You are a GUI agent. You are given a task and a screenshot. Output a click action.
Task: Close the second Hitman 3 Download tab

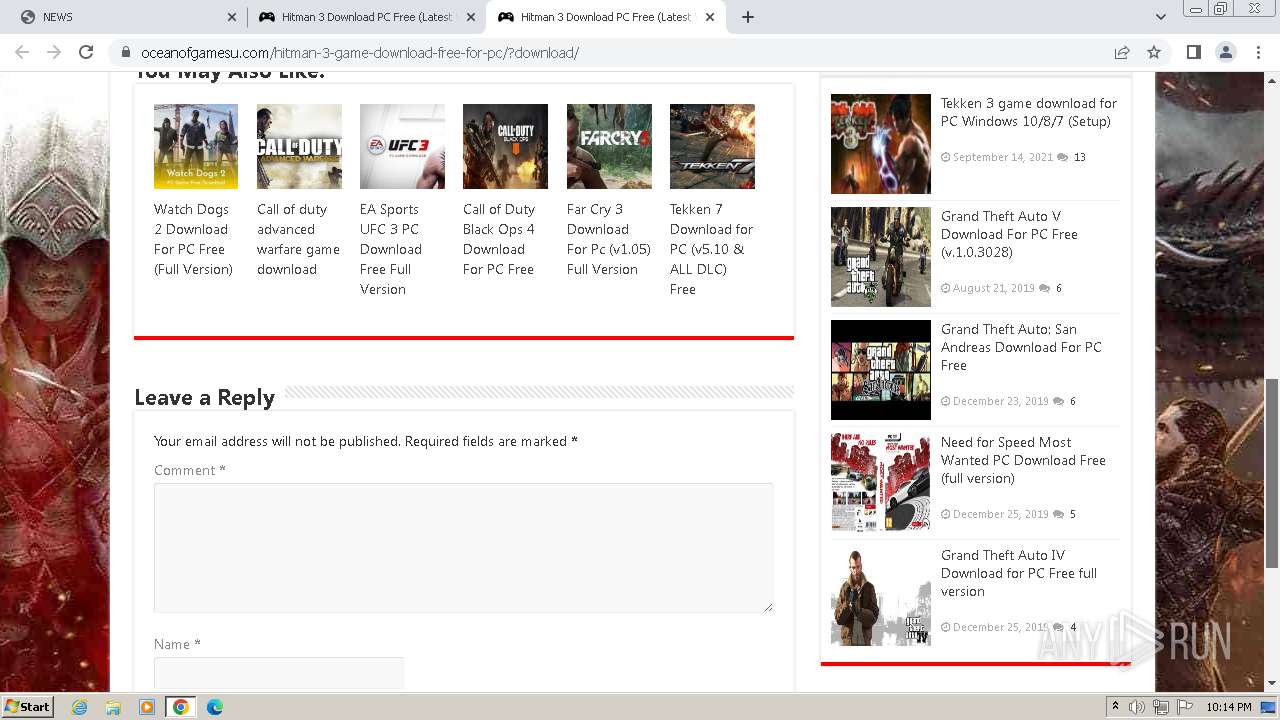[471, 17]
